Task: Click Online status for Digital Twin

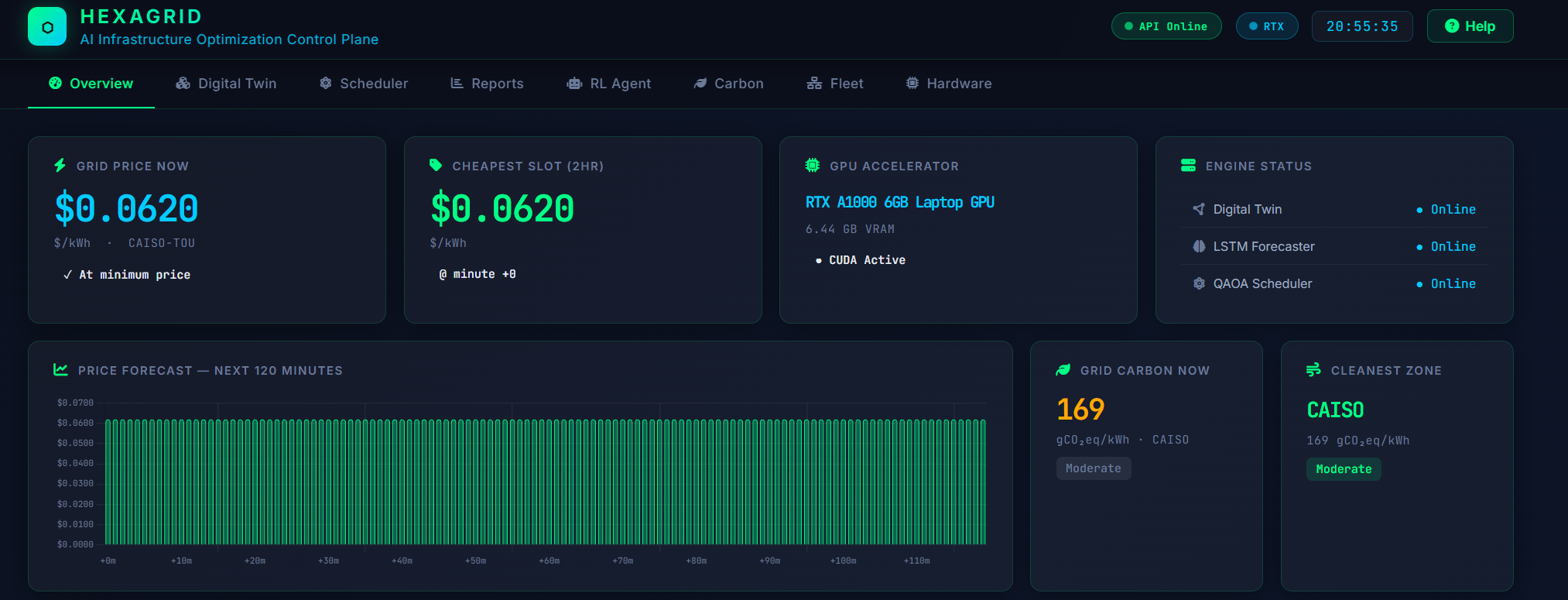Action: pyautogui.click(x=1446, y=209)
